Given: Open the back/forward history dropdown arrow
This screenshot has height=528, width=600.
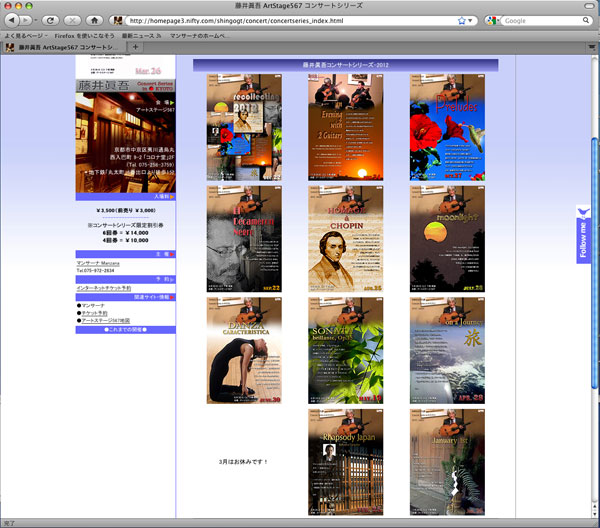Looking at the screenshot, I should click(x=36, y=20).
